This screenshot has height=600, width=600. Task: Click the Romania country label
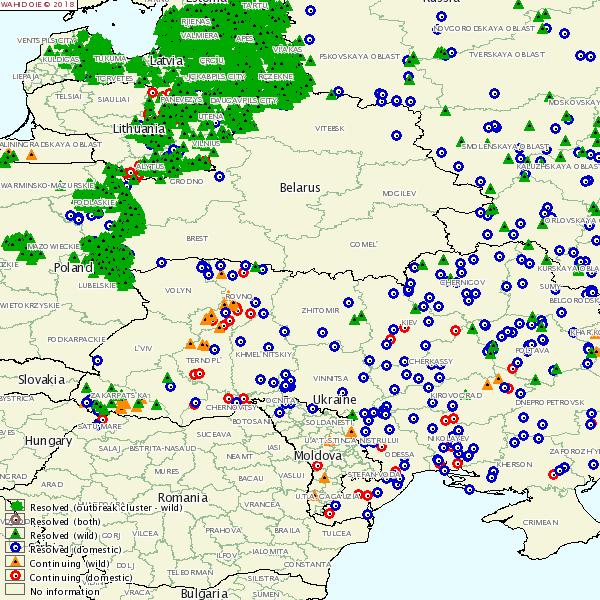183,497
